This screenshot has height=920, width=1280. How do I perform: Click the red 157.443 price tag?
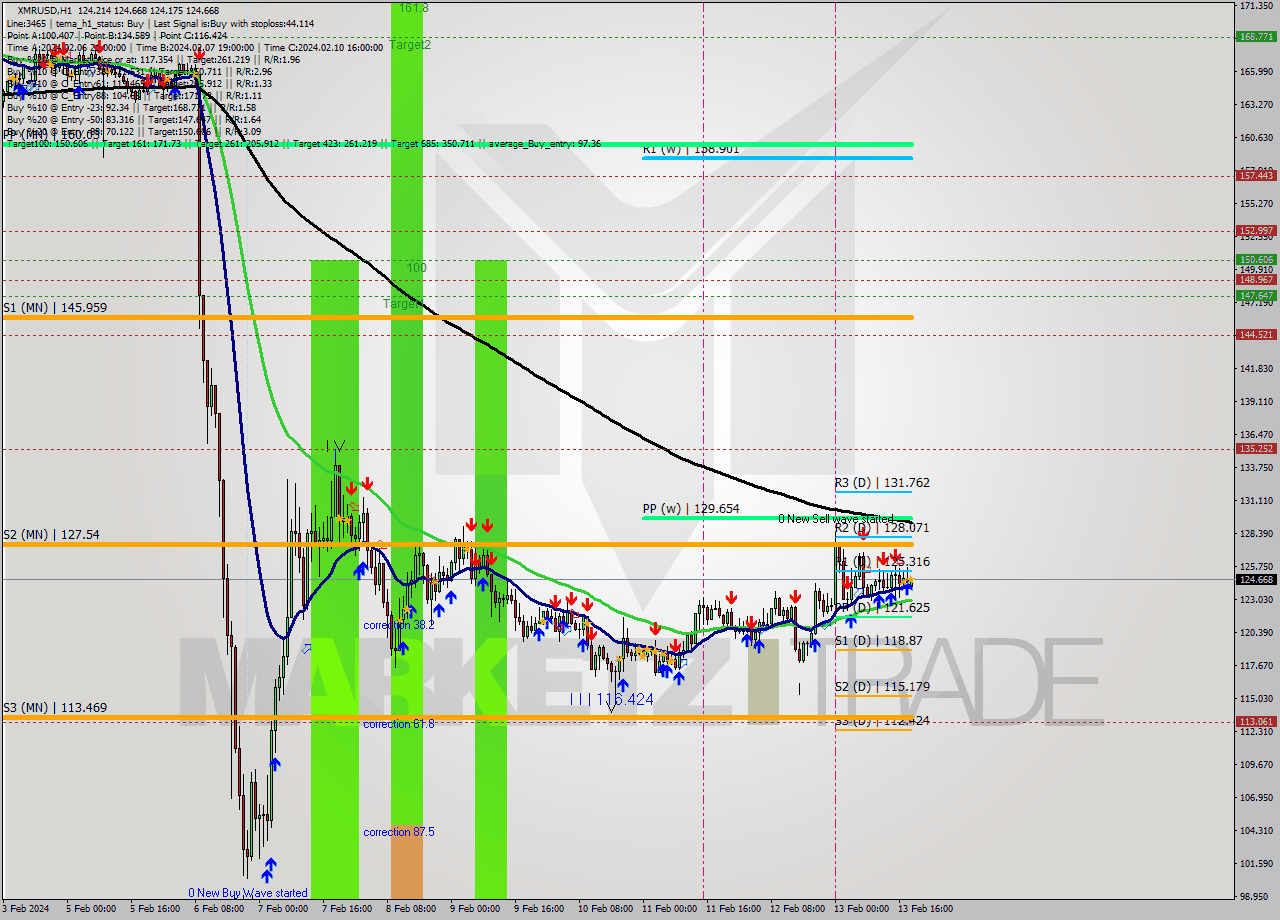coord(1256,175)
